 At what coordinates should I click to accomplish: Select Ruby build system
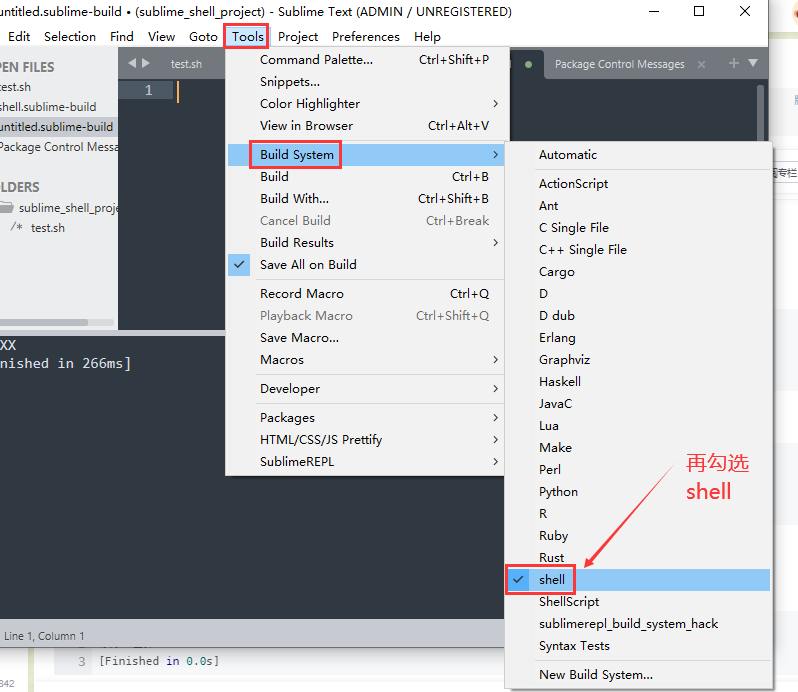[638, 536]
